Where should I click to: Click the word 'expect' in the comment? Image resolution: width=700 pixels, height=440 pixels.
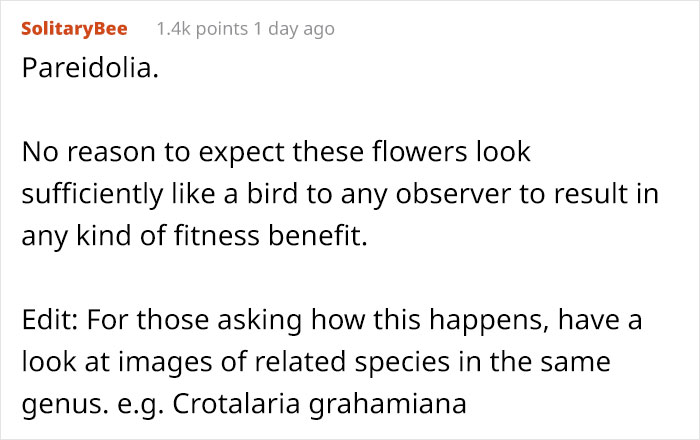[242, 153]
